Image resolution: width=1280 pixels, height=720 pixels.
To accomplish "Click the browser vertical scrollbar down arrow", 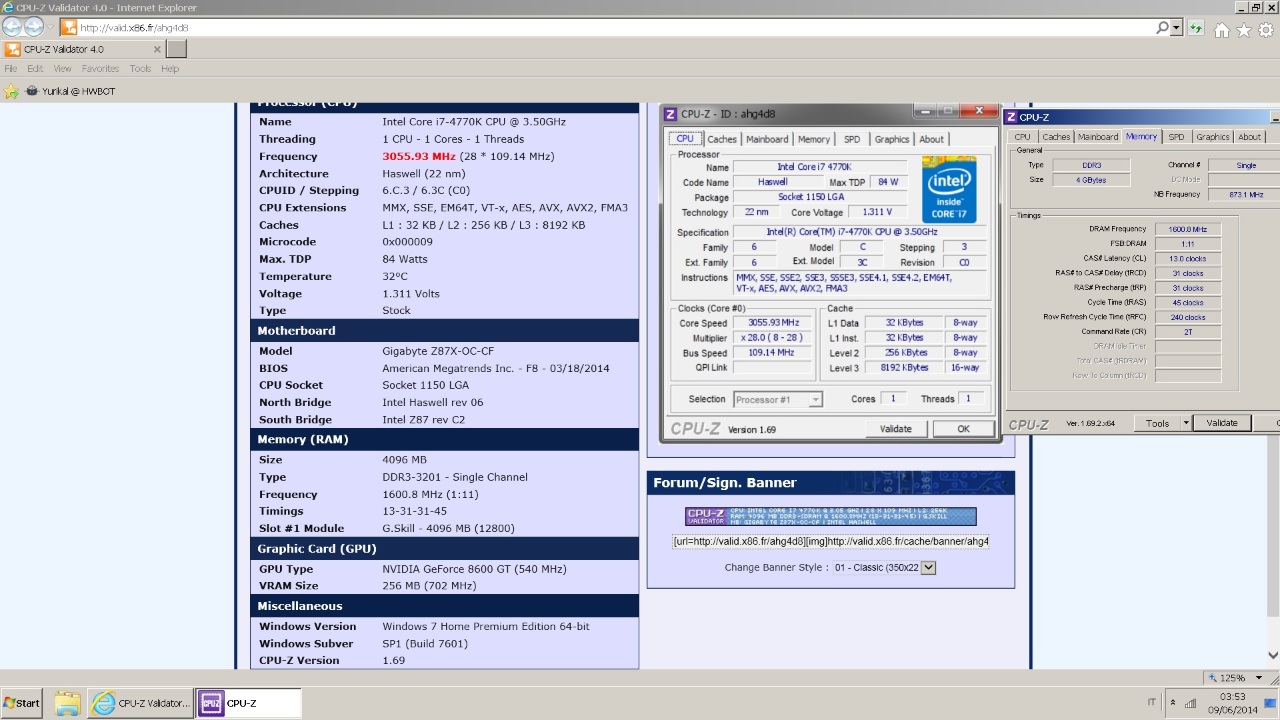I will click(x=1273, y=656).
